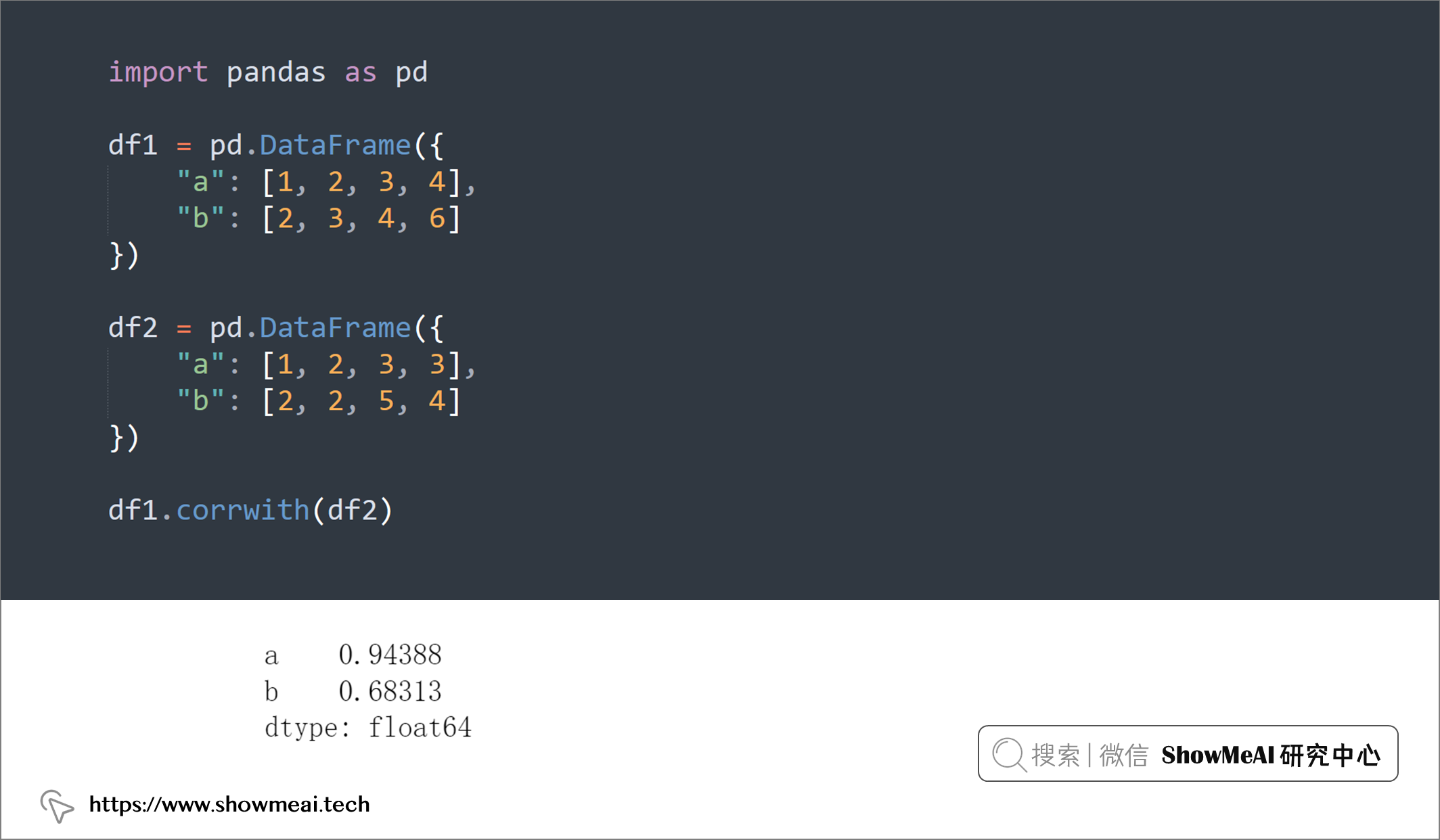Click the cursor arrow icon beside the URL
Viewport: 1440px width, 840px height.
(x=57, y=806)
